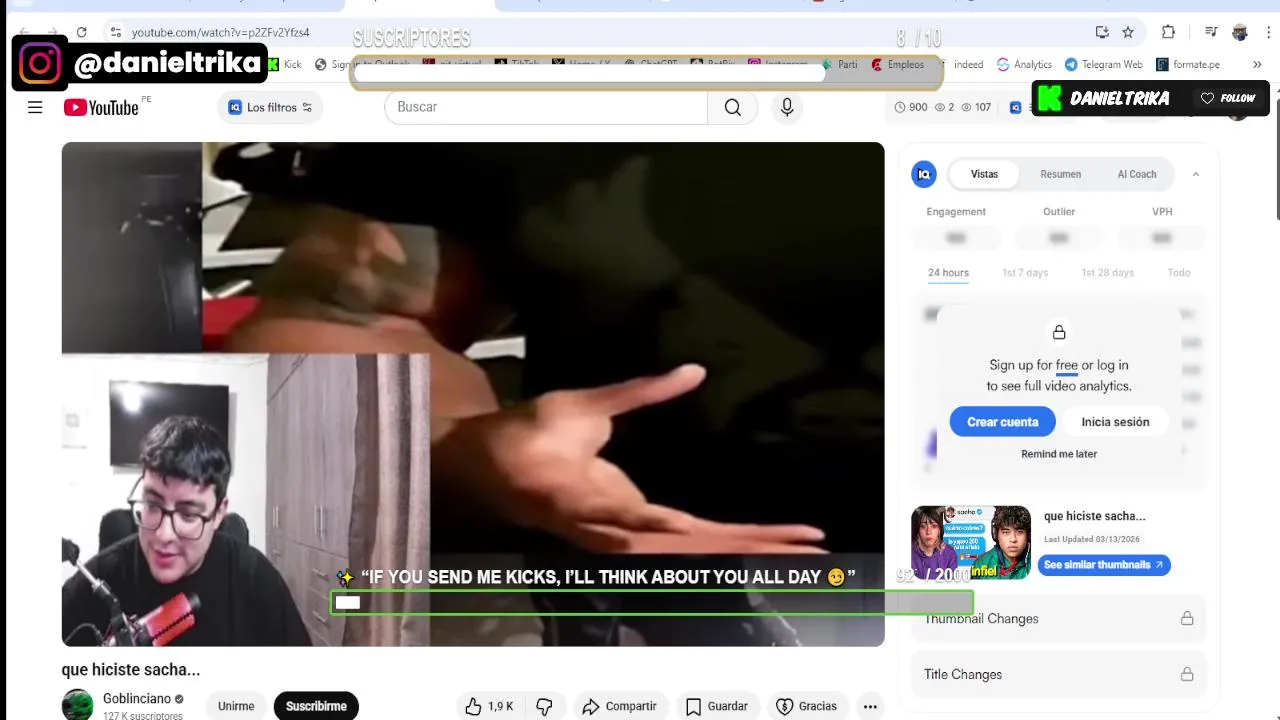Viewport: 1280px width, 720px height.
Task: Open the Goblinciano channel name
Action: pos(137,699)
